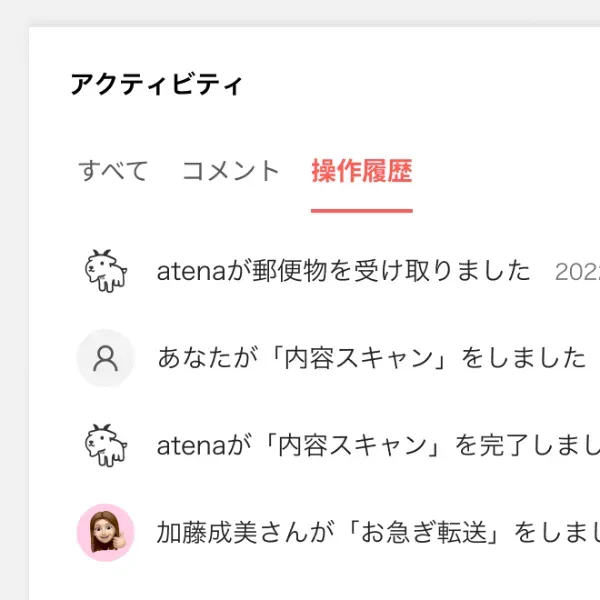
Task: Open the コメント tab
Action: [x=231, y=171]
